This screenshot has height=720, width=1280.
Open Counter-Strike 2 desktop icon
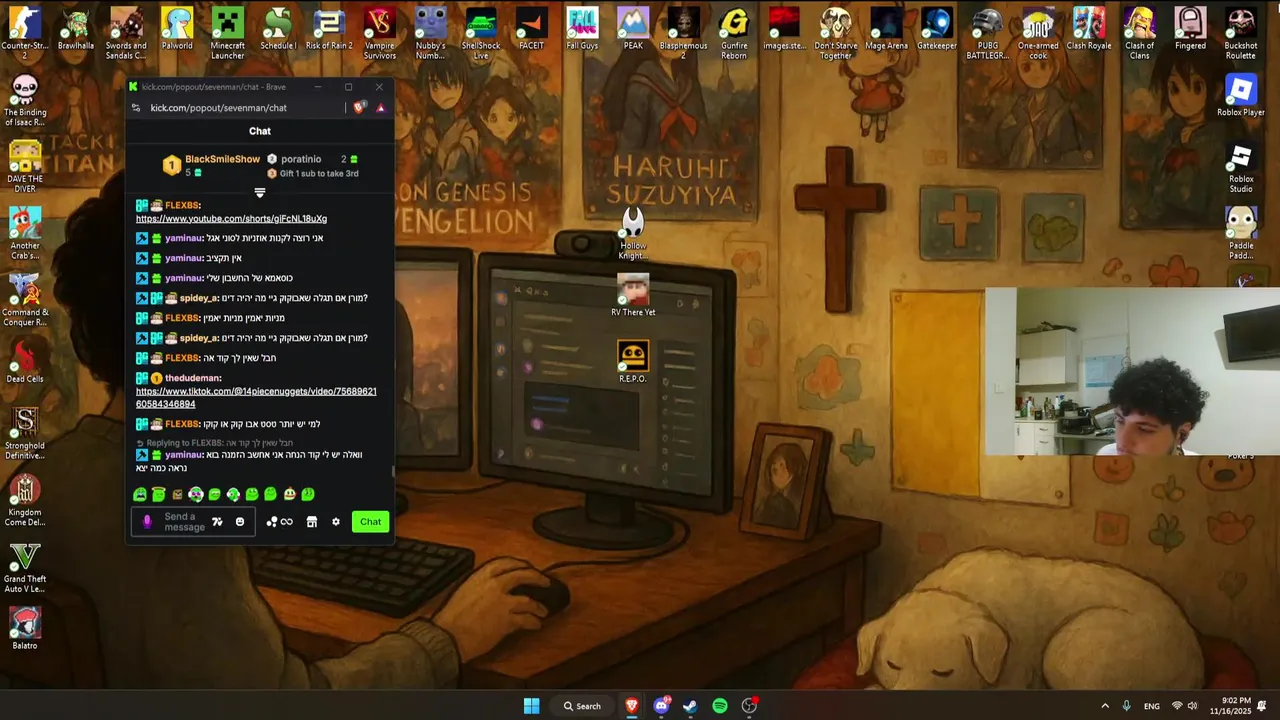click(x=25, y=32)
